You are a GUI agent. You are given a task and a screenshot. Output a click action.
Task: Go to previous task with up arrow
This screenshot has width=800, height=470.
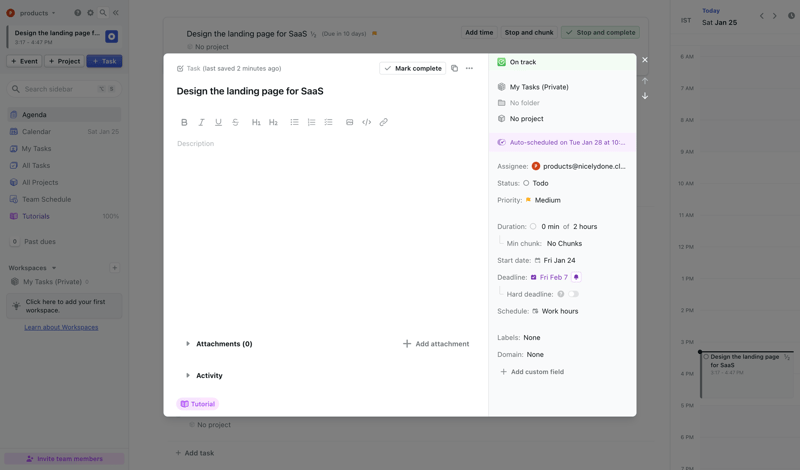[645, 81]
